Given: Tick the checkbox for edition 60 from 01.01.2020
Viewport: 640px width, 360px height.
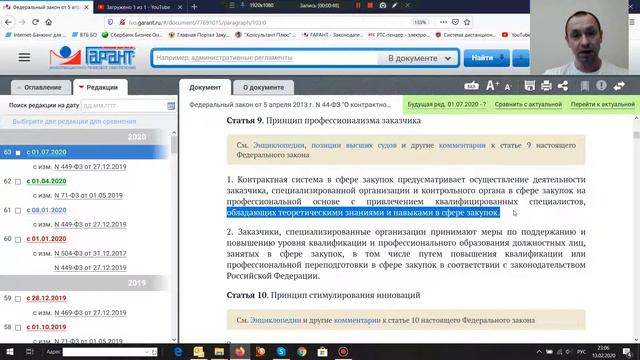Looking at the screenshot, I should point(18,240).
